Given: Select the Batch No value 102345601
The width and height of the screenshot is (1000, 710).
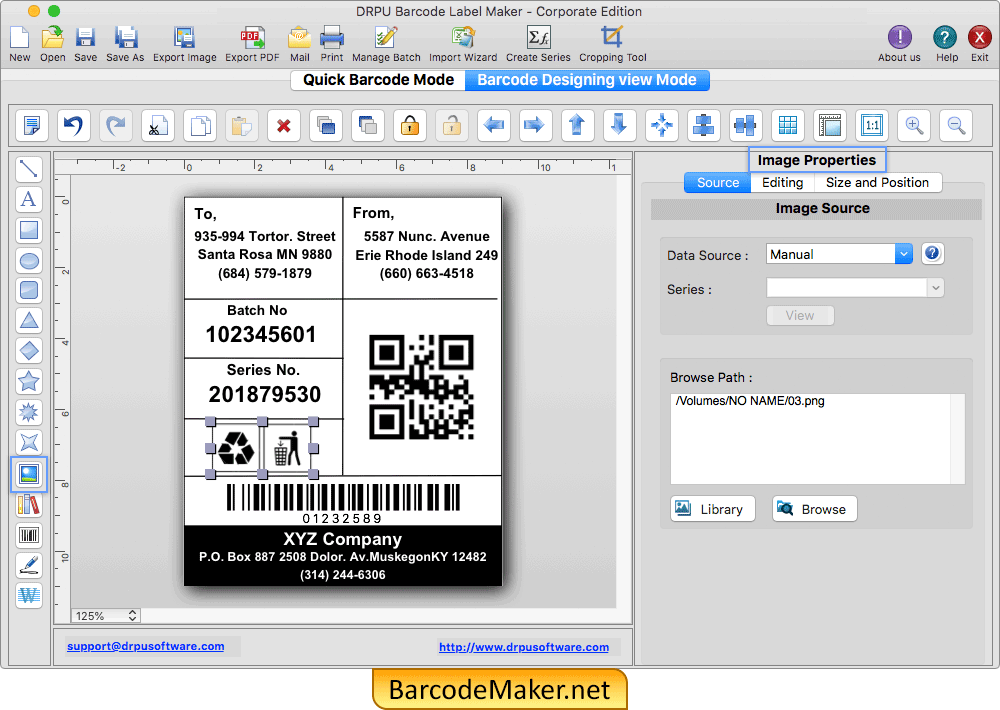Looking at the screenshot, I should tap(261, 334).
